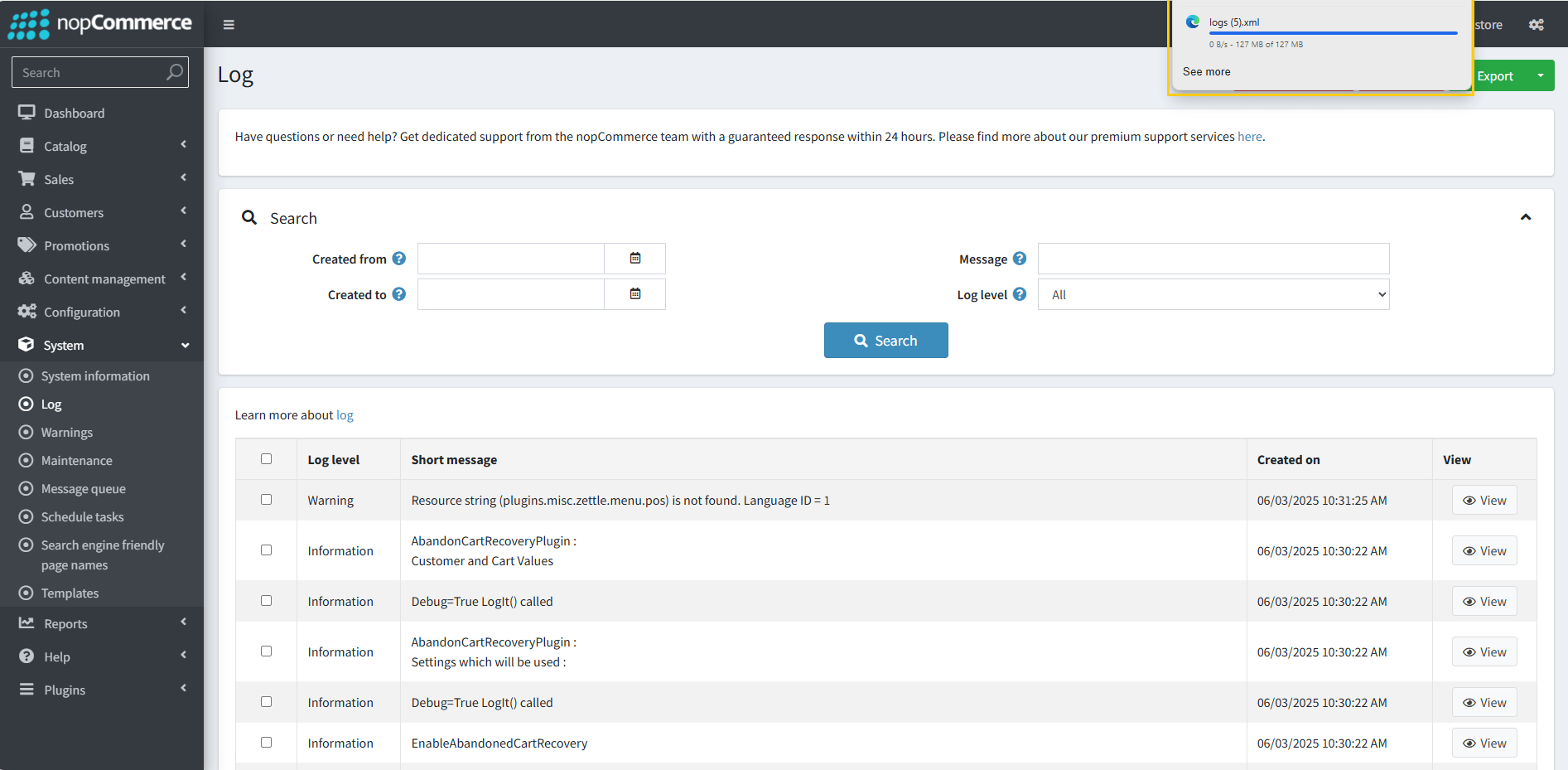Screen dimensions: 1568x770
Task: Click into the Message input field
Action: (x=1213, y=259)
